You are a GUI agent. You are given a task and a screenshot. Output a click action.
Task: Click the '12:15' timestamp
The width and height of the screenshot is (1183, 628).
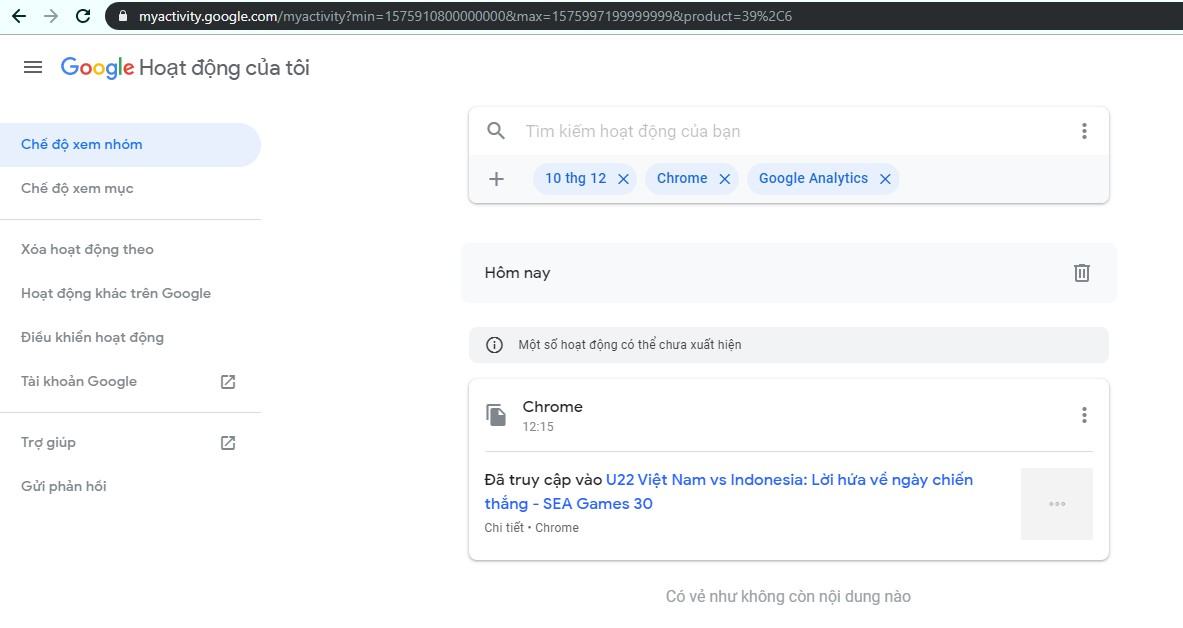click(x=538, y=426)
